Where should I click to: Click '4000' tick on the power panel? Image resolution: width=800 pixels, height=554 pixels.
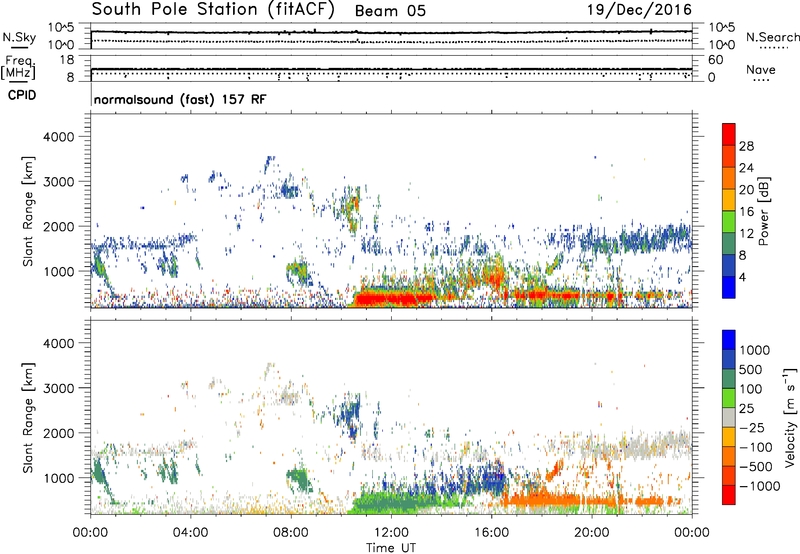pos(58,137)
